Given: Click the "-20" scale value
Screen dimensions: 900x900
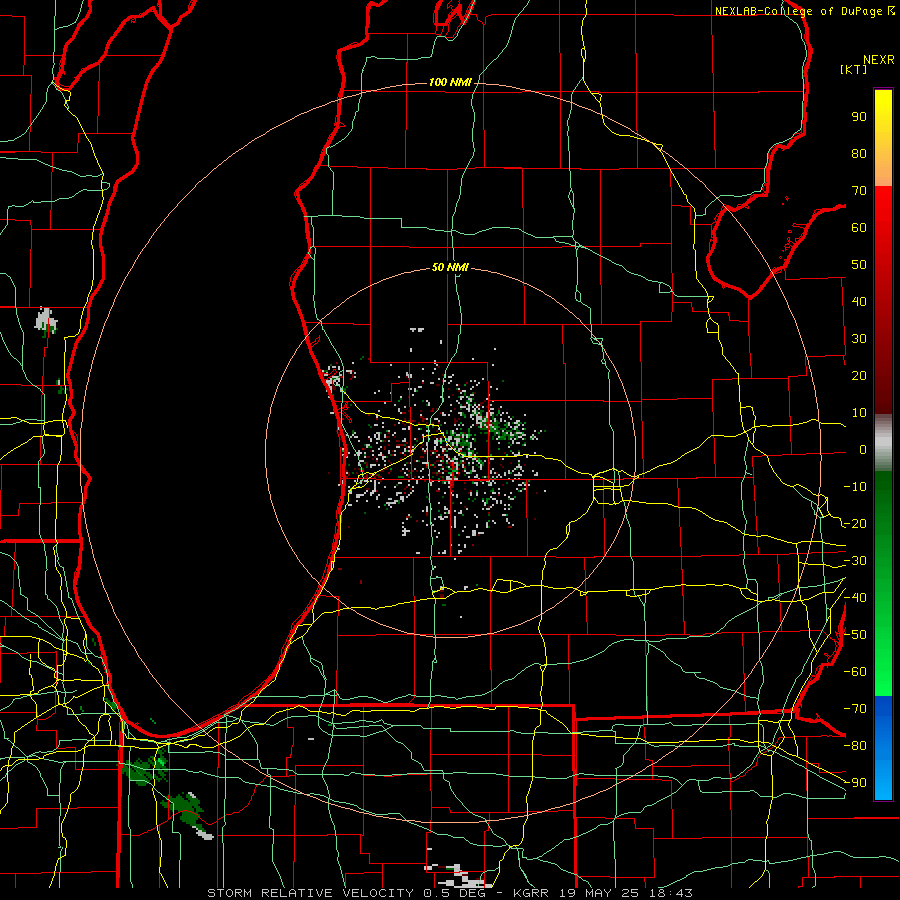Looking at the screenshot, I should click(x=855, y=524).
